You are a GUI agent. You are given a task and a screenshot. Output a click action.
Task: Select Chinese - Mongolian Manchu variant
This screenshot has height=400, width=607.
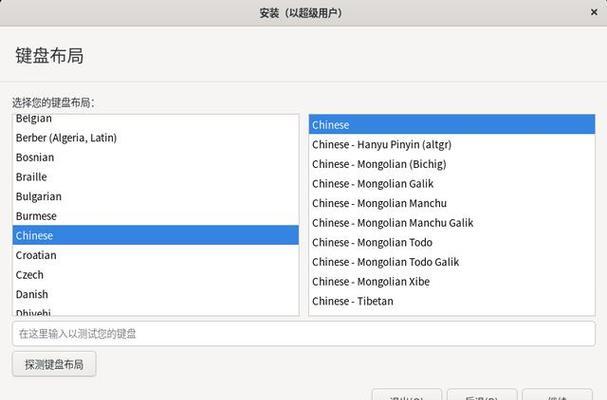452,203
